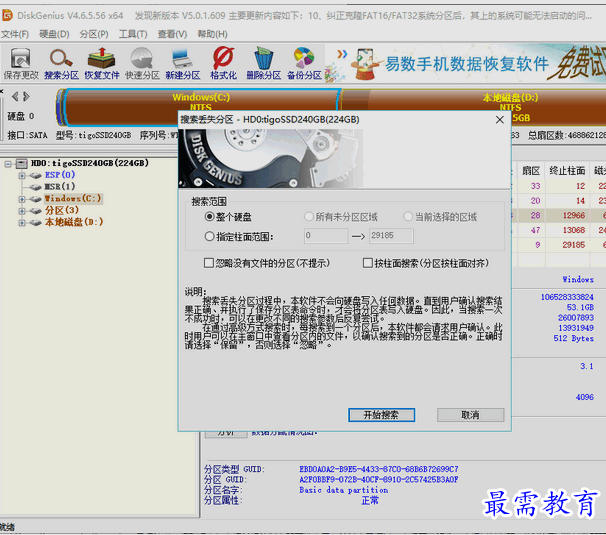Select the Windows(C:) bar in disk map
This screenshot has height=535, width=606.
tap(202, 107)
